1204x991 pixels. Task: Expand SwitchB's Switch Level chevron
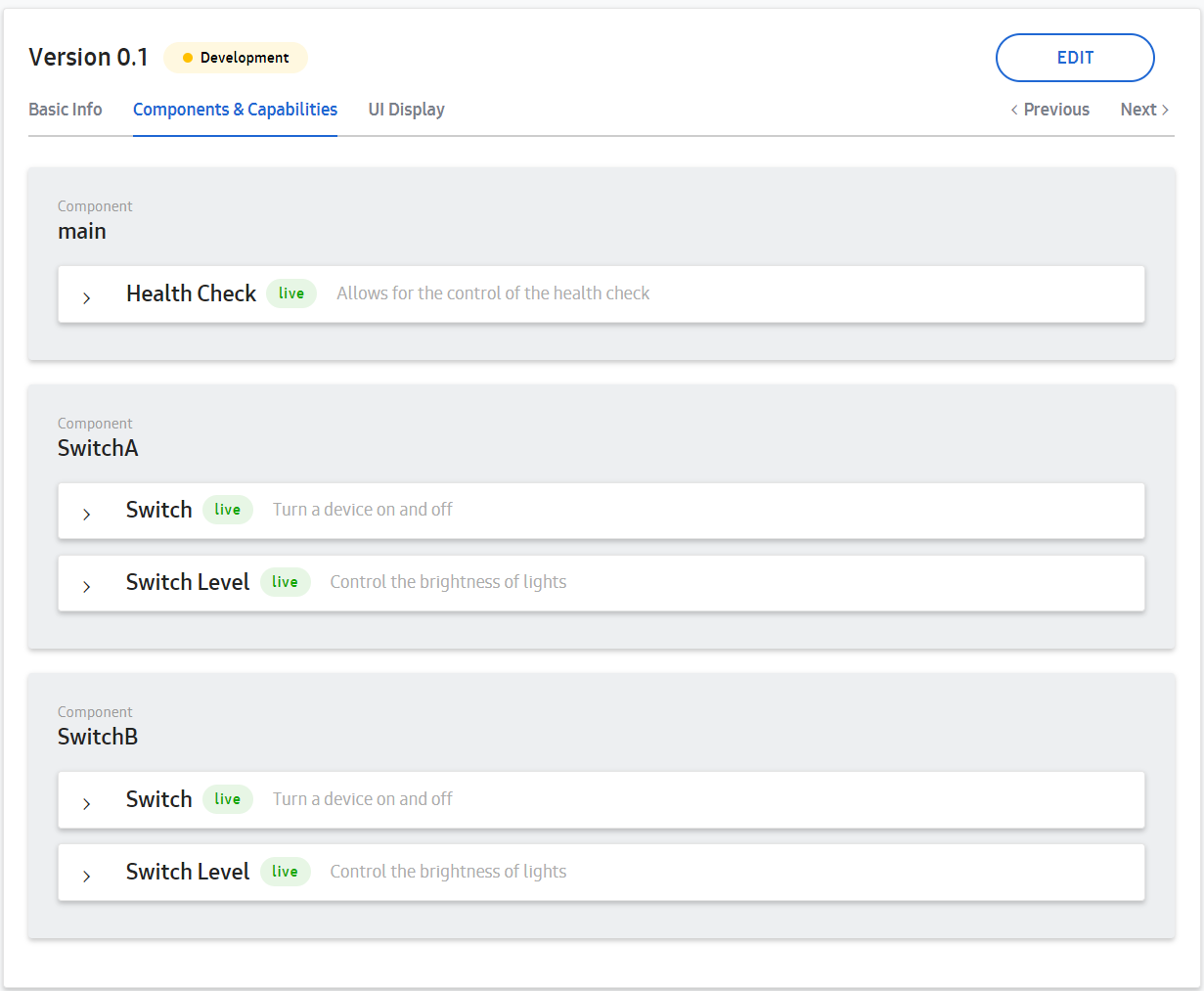pos(87,876)
